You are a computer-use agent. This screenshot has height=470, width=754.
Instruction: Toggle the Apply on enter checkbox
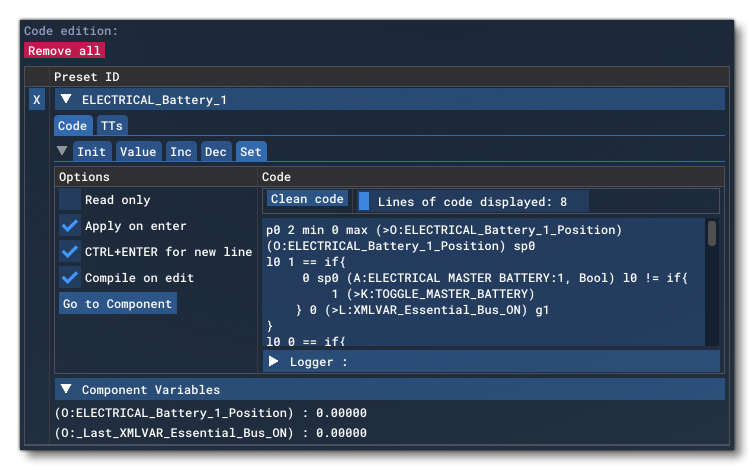click(x=70, y=226)
